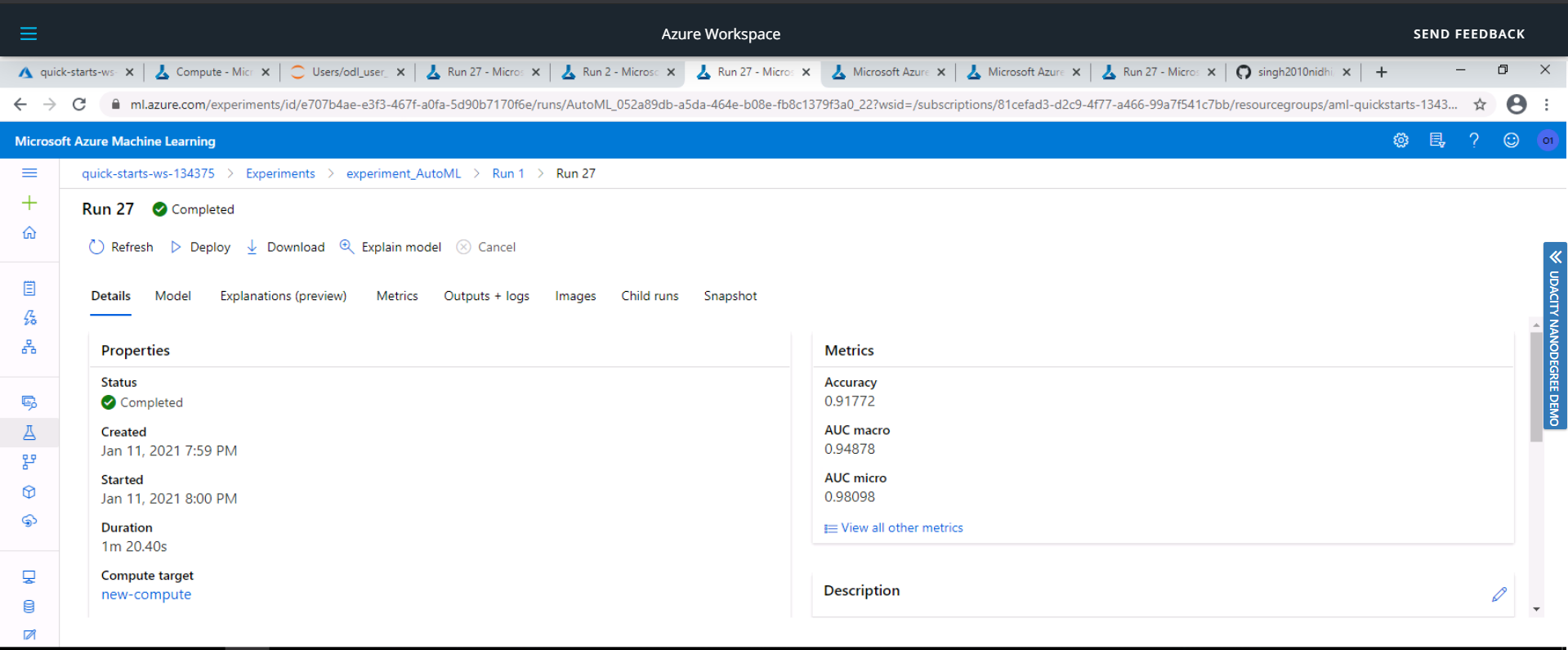Screen dimensions: 1568x650
Task: Open Experiments flask icon in sidebar
Action: tap(29, 433)
